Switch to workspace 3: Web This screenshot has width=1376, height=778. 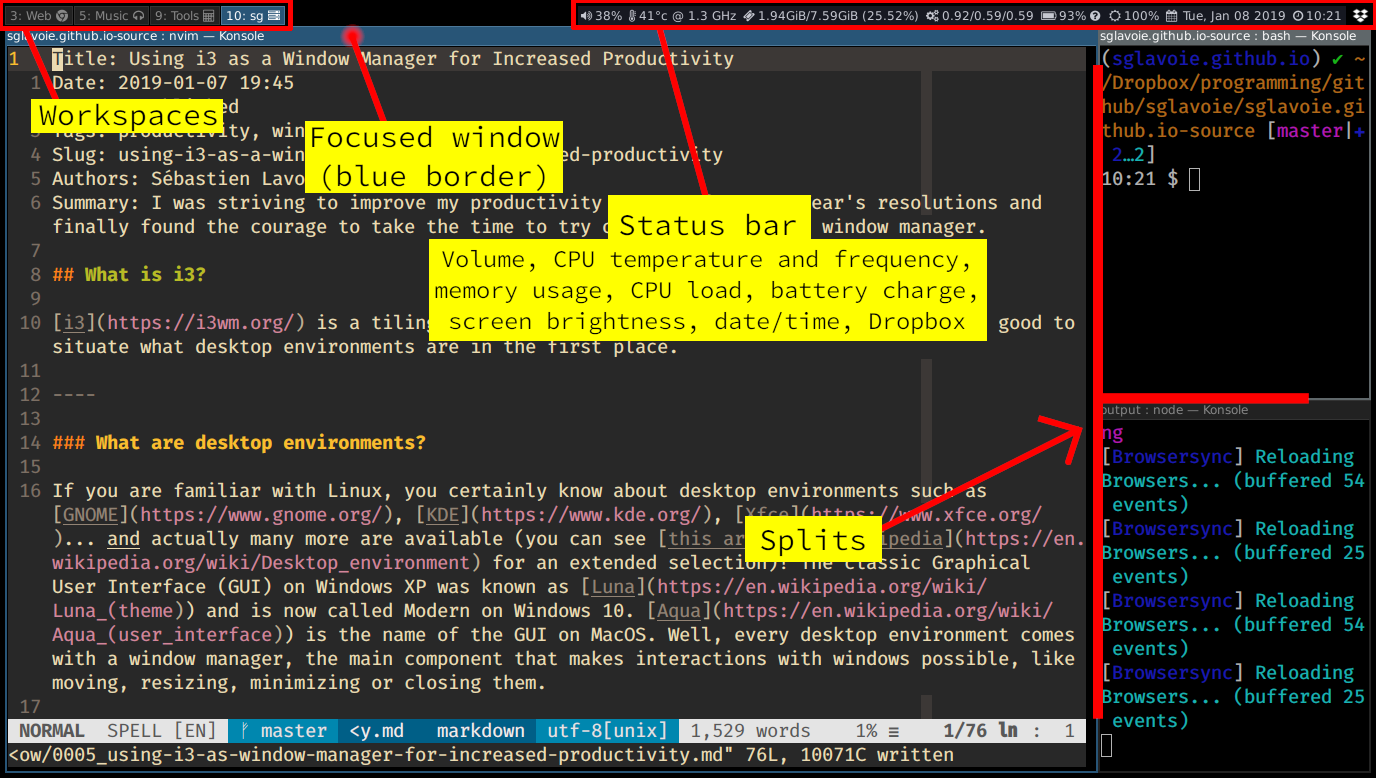[x=39, y=16]
